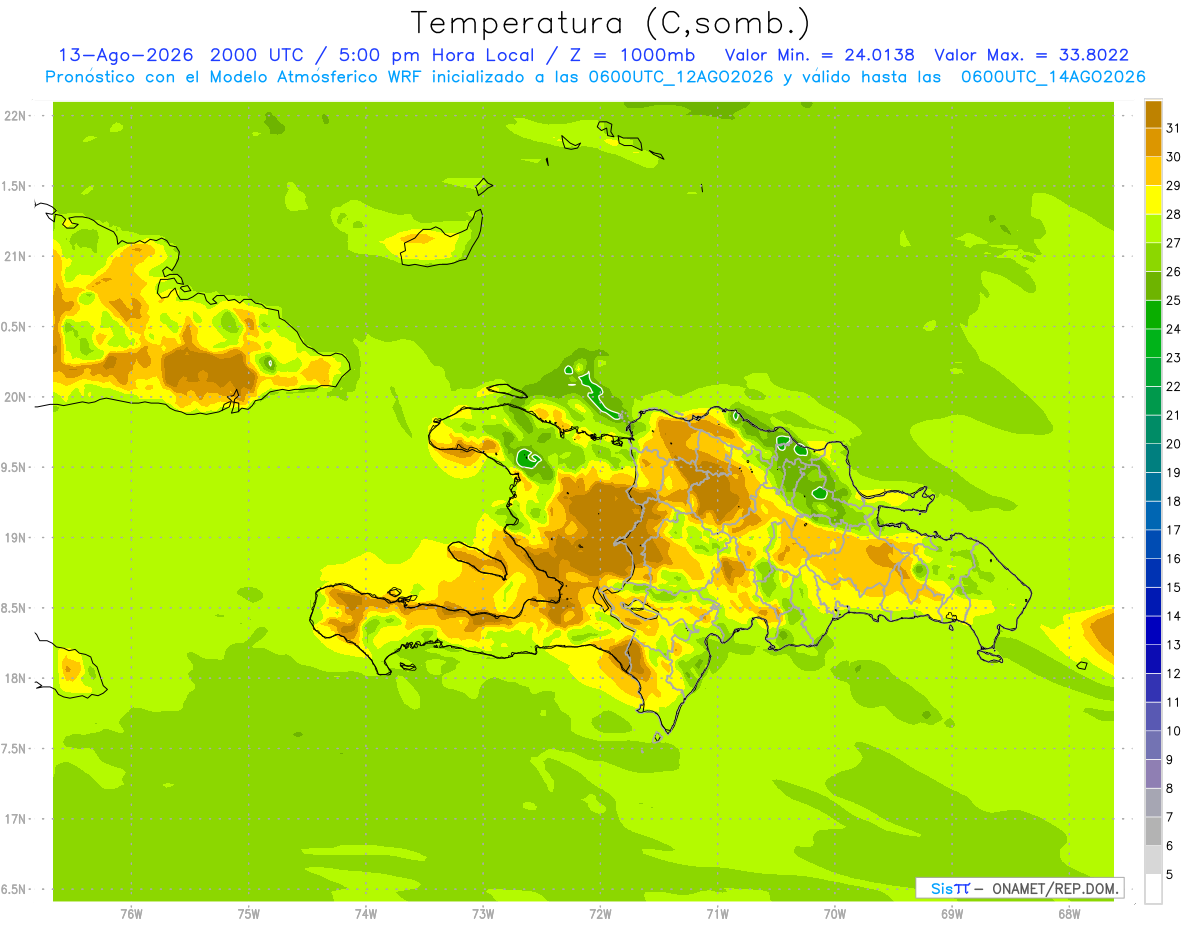
Task: Click the '0600UTC_14AGO2026' valid-until timestamp
Action: (1053, 77)
